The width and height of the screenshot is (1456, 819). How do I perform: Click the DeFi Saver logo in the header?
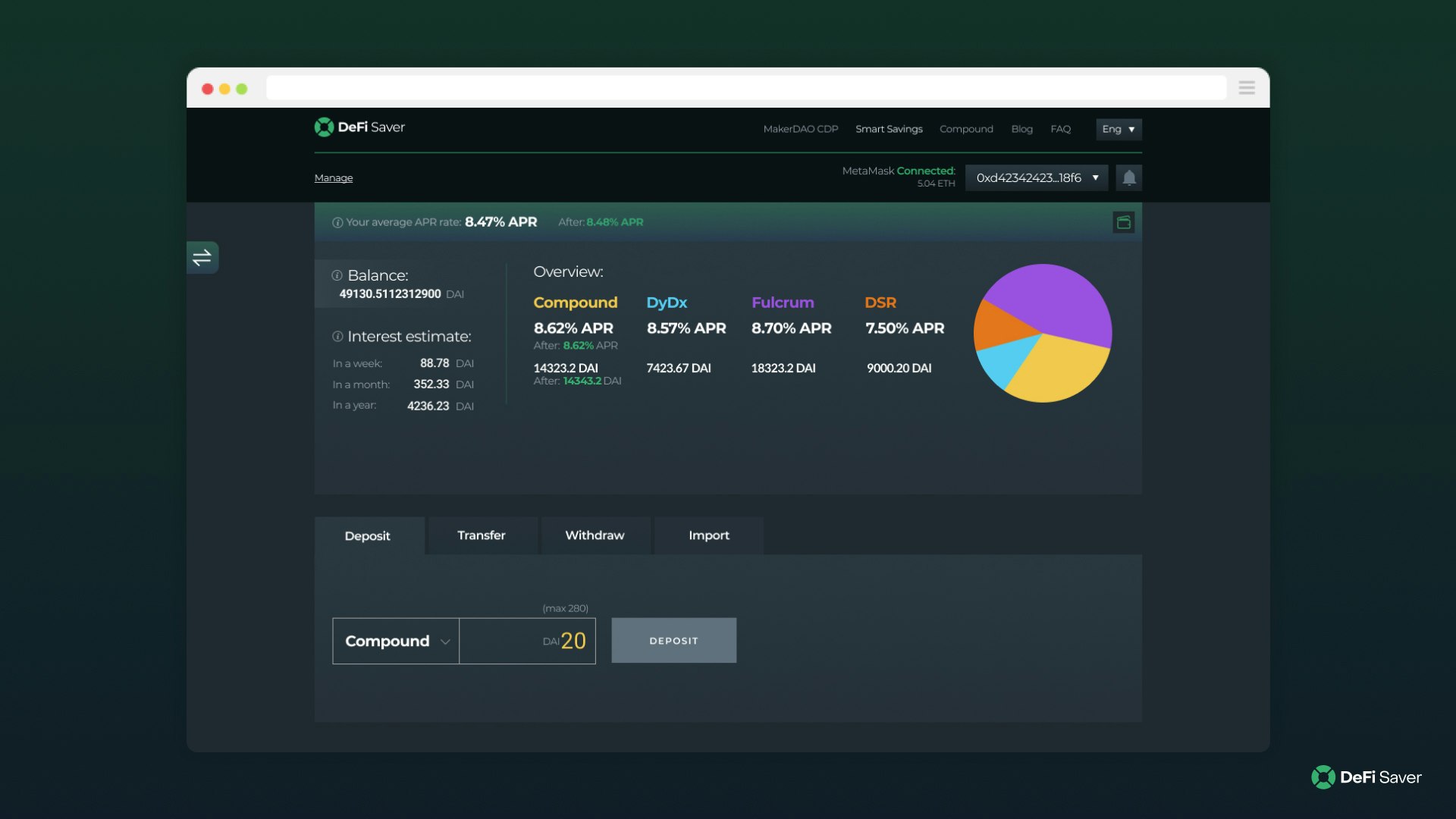(359, 127)
